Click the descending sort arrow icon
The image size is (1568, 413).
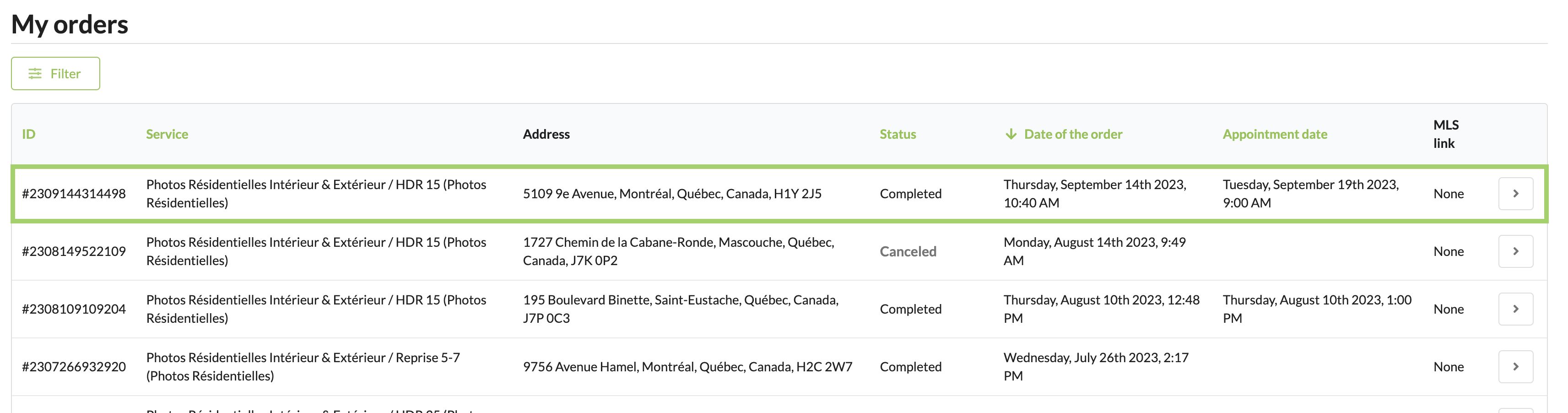click(1011, 134)
